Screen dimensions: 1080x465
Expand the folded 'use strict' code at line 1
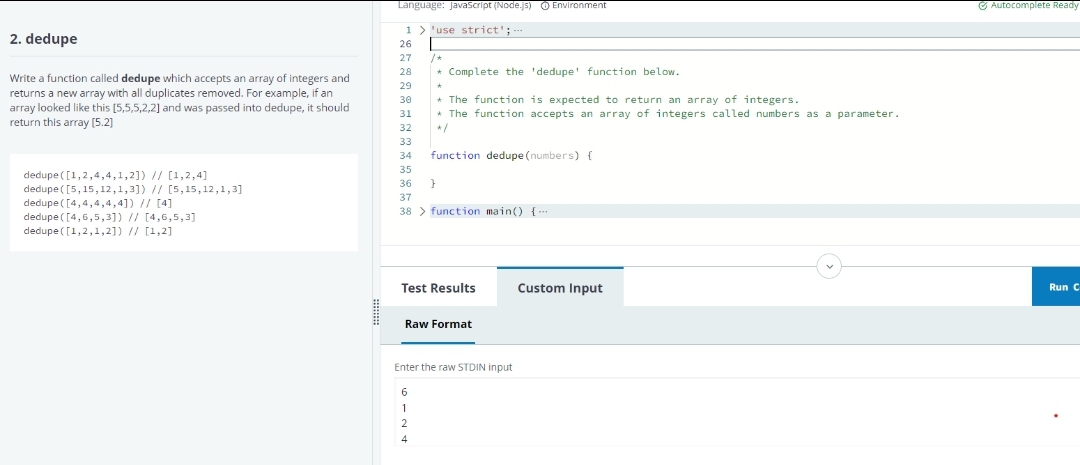point(423,30)
